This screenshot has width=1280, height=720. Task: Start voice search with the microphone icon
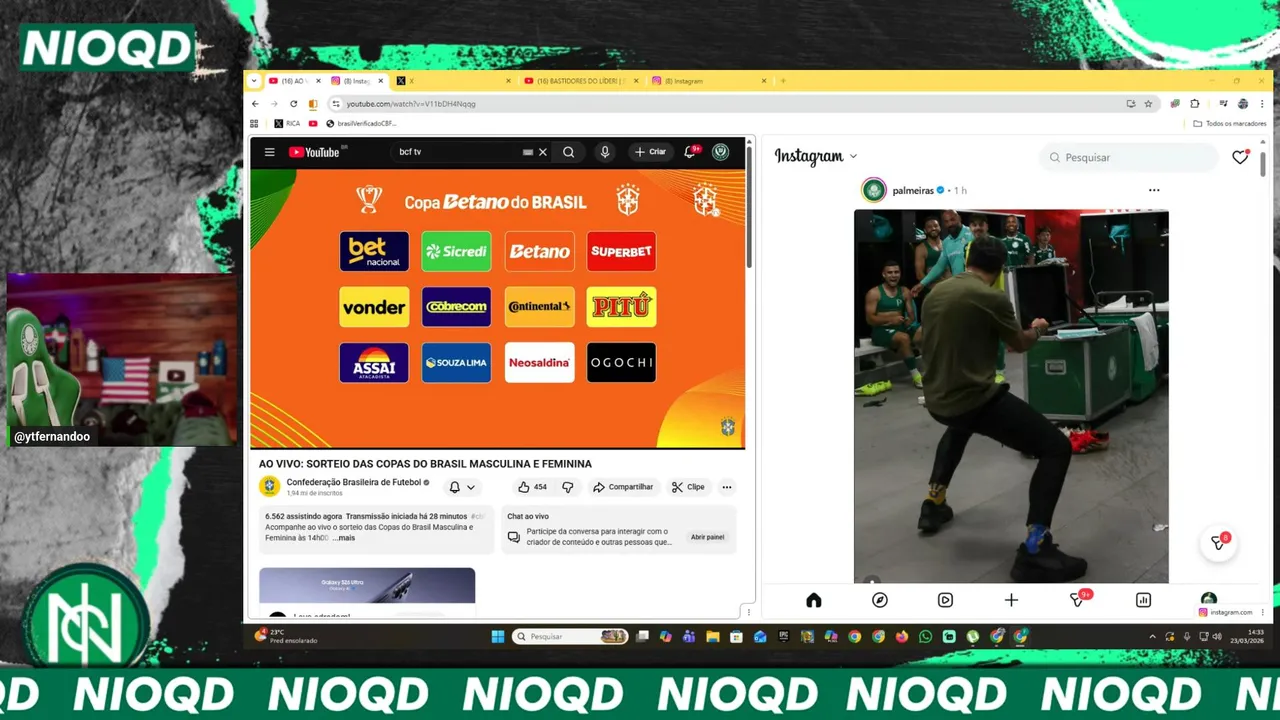604,152
